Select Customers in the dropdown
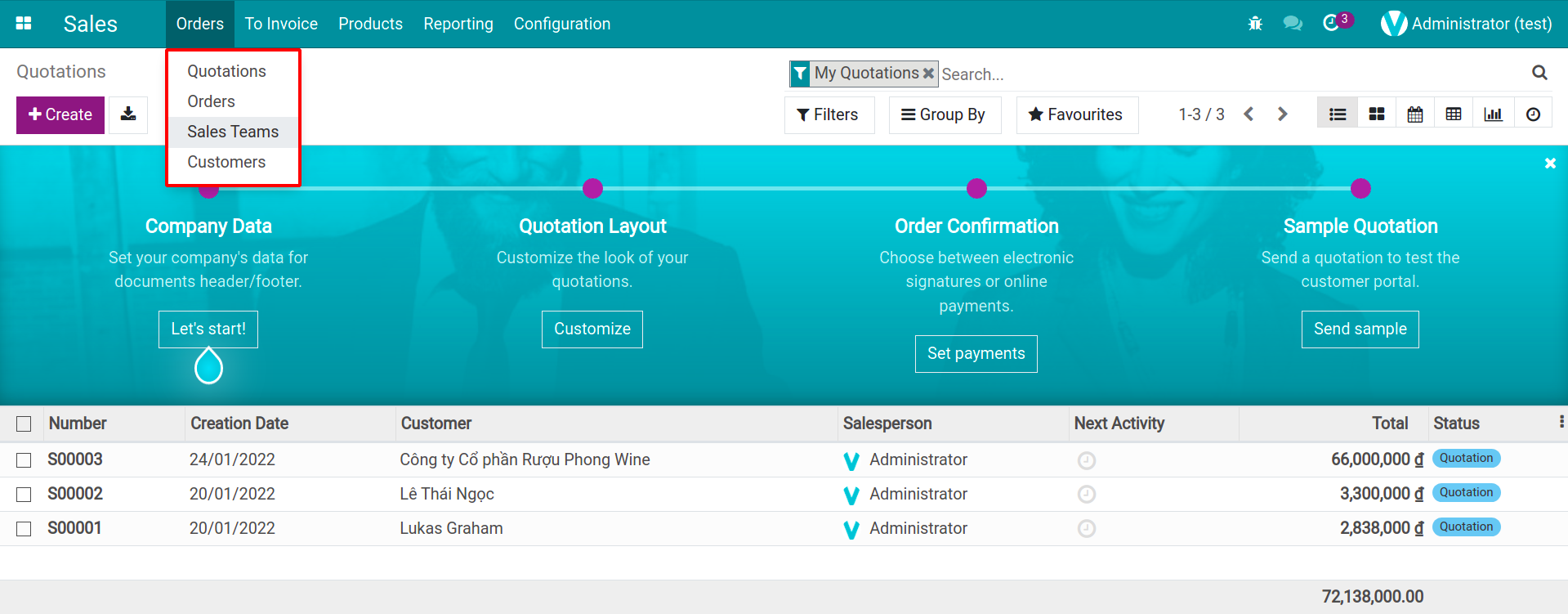Image resolution: width=1568 pixels, height=614 pixels. click(226, 162)
